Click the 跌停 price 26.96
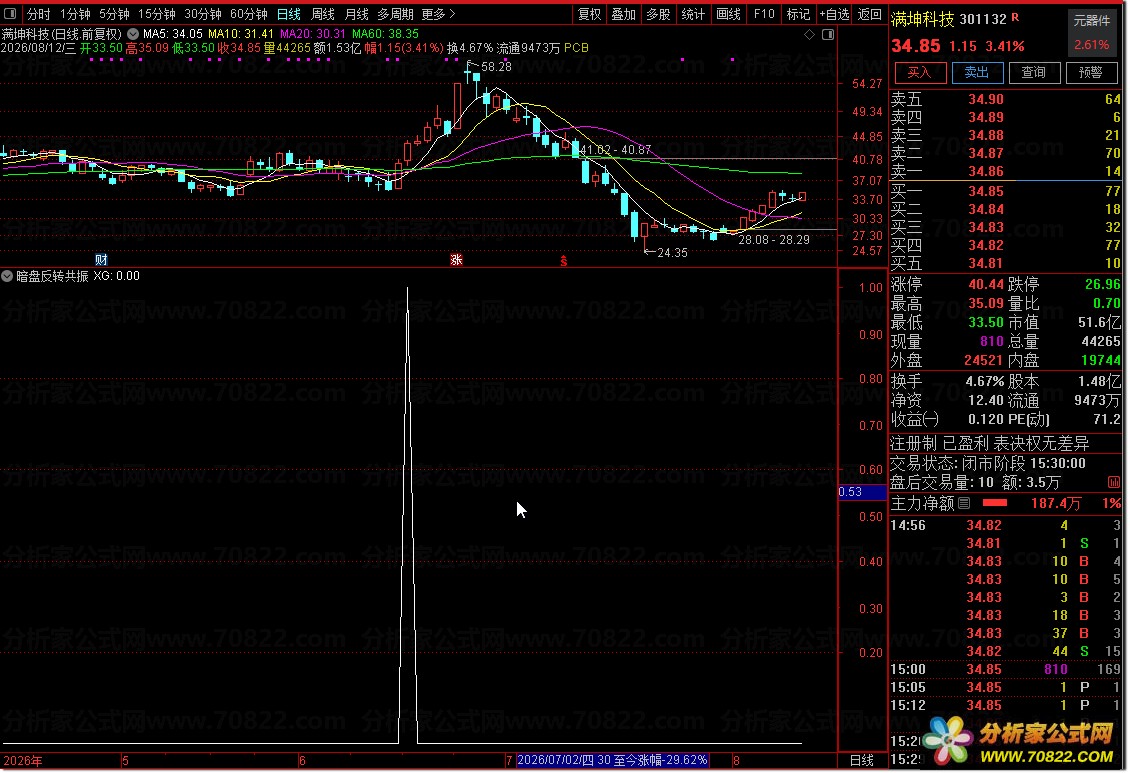The image size is (1130, 773). point(1103,285)
